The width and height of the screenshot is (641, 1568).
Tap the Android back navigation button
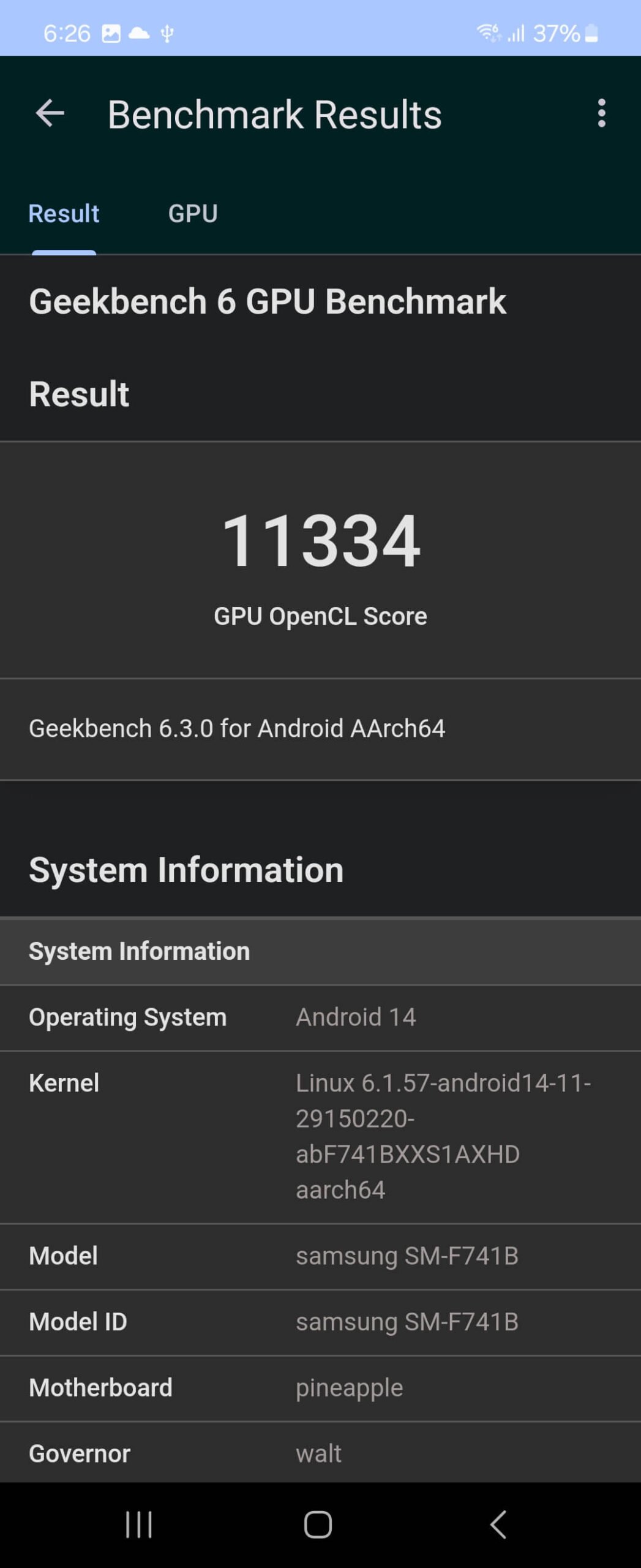pos(498,1524)
